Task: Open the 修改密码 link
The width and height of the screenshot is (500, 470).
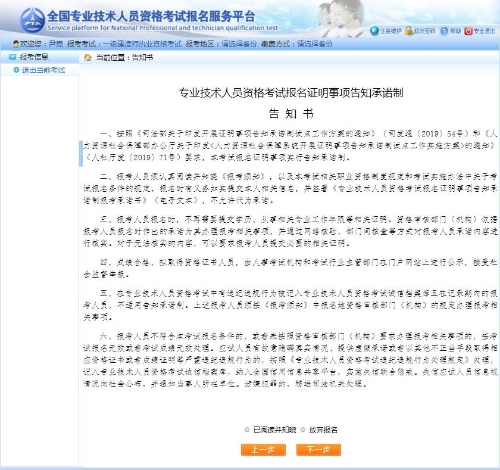Action: (425, 31)
